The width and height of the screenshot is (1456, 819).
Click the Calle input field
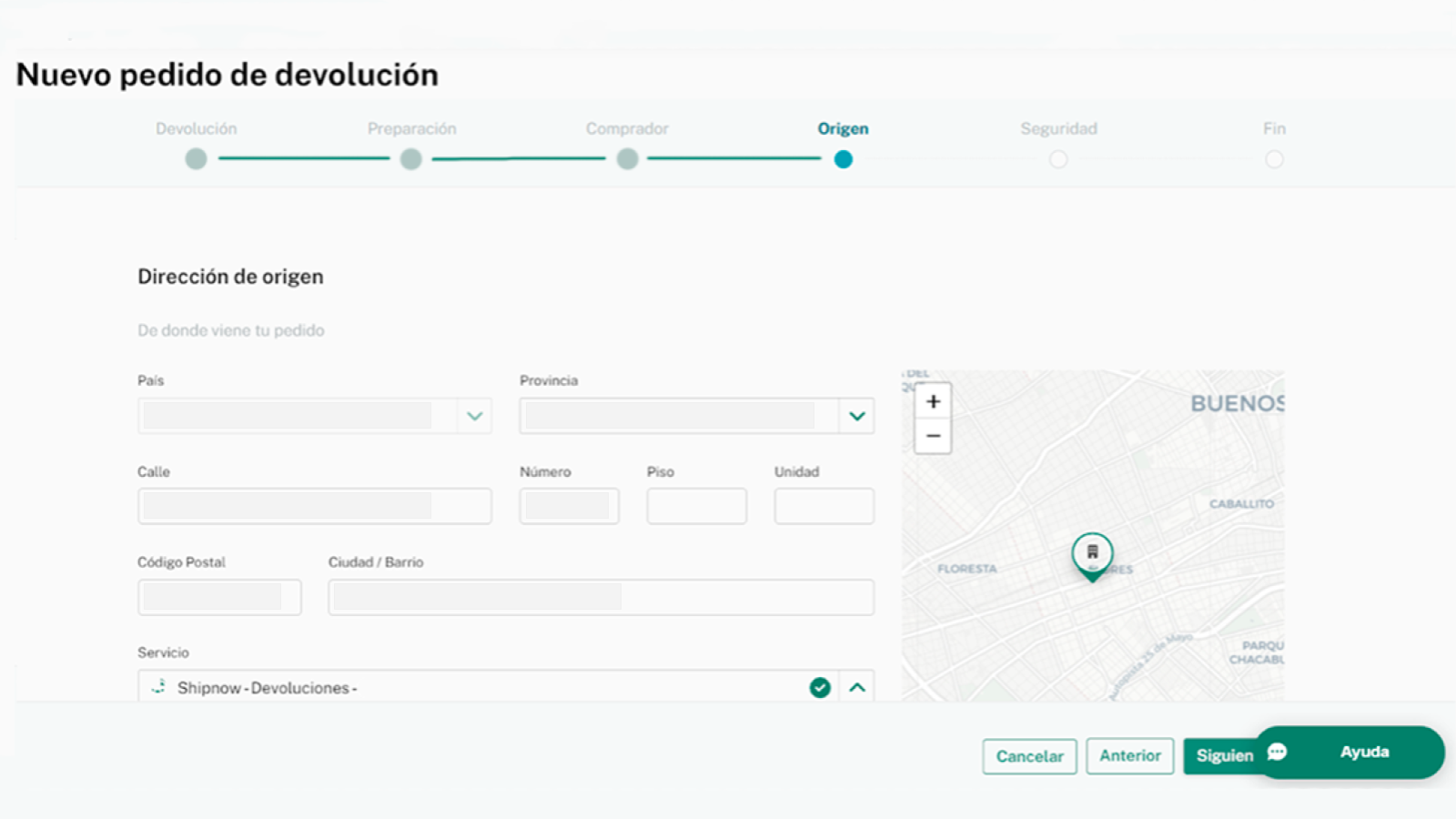click(x=315, y=506)
